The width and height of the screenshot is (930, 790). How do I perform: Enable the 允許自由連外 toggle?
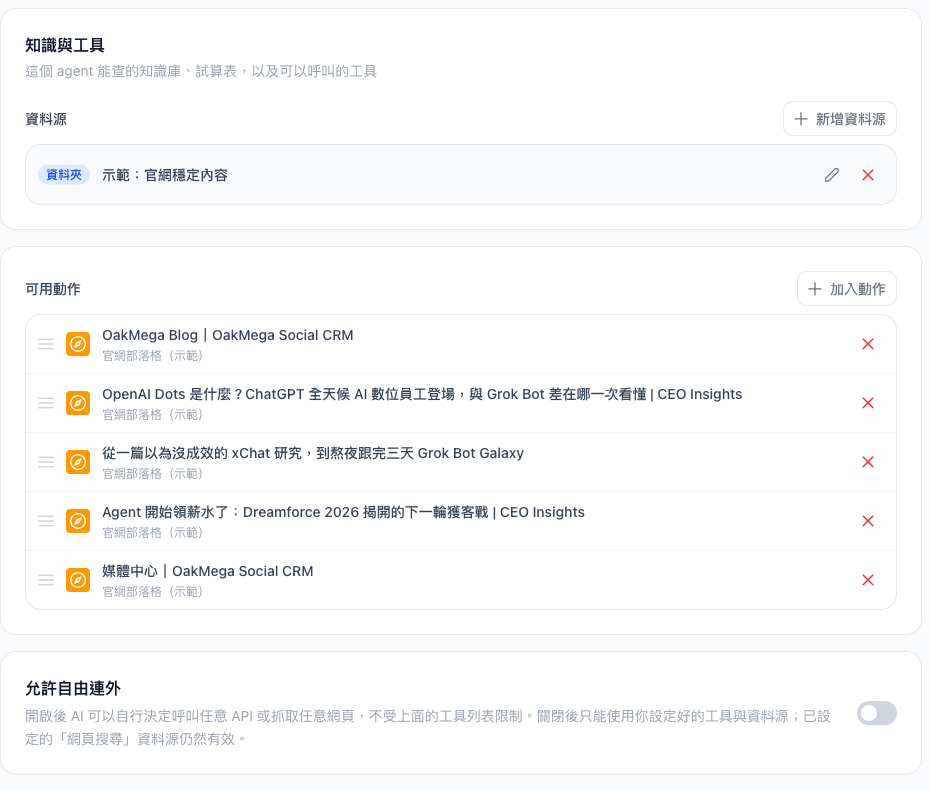pos(877,713)
